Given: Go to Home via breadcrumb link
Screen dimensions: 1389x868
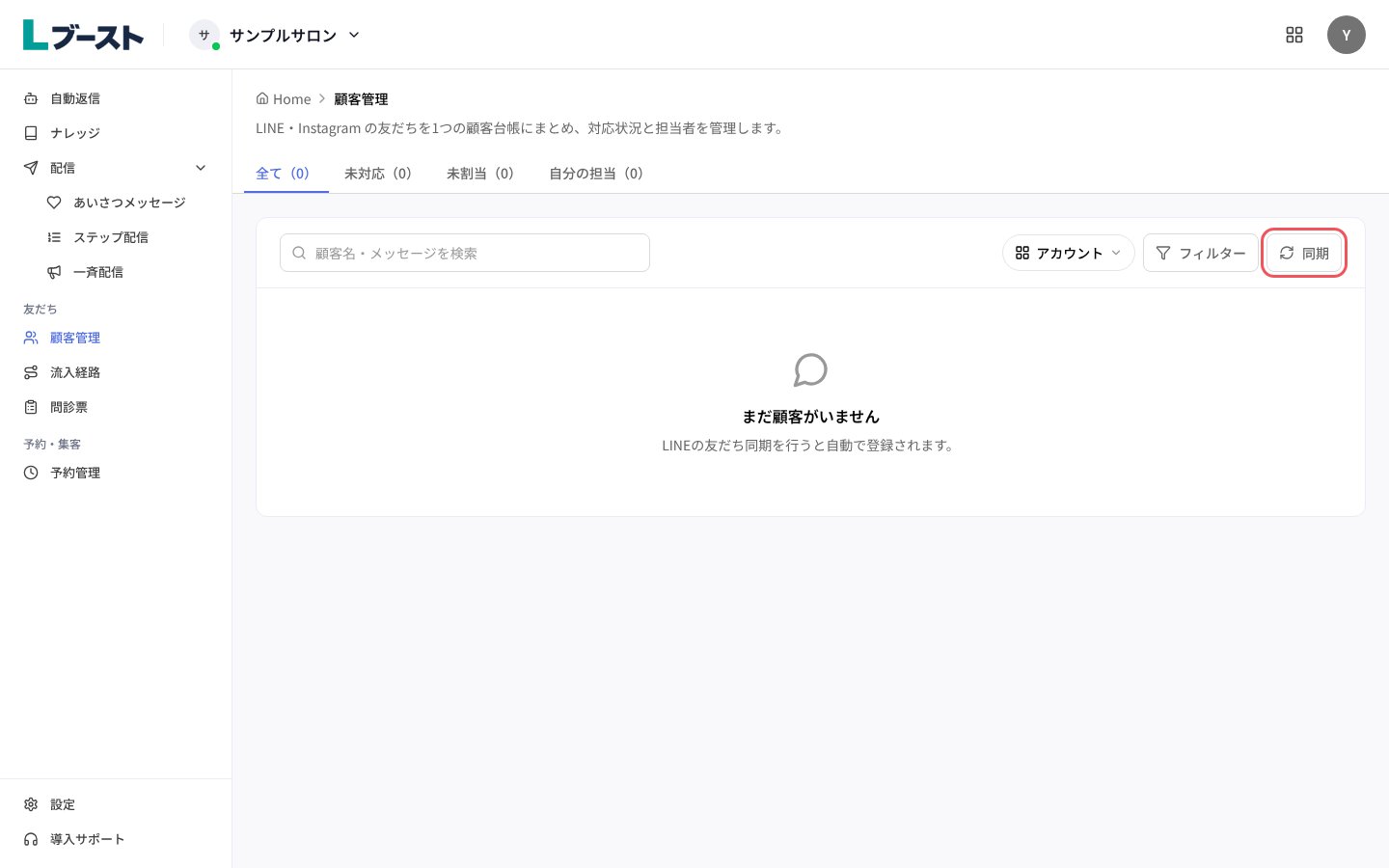Looking at the screenshot, I should click(x=284, y=98).
